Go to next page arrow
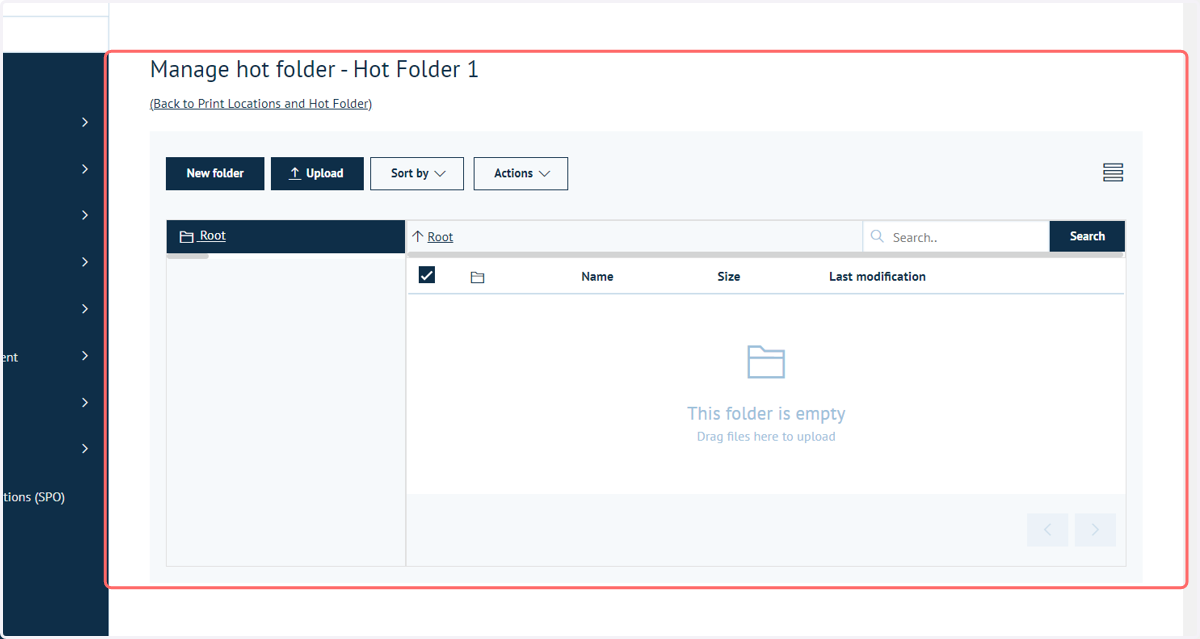The height and width of the screenshot is (639, 1200). 1095,530
